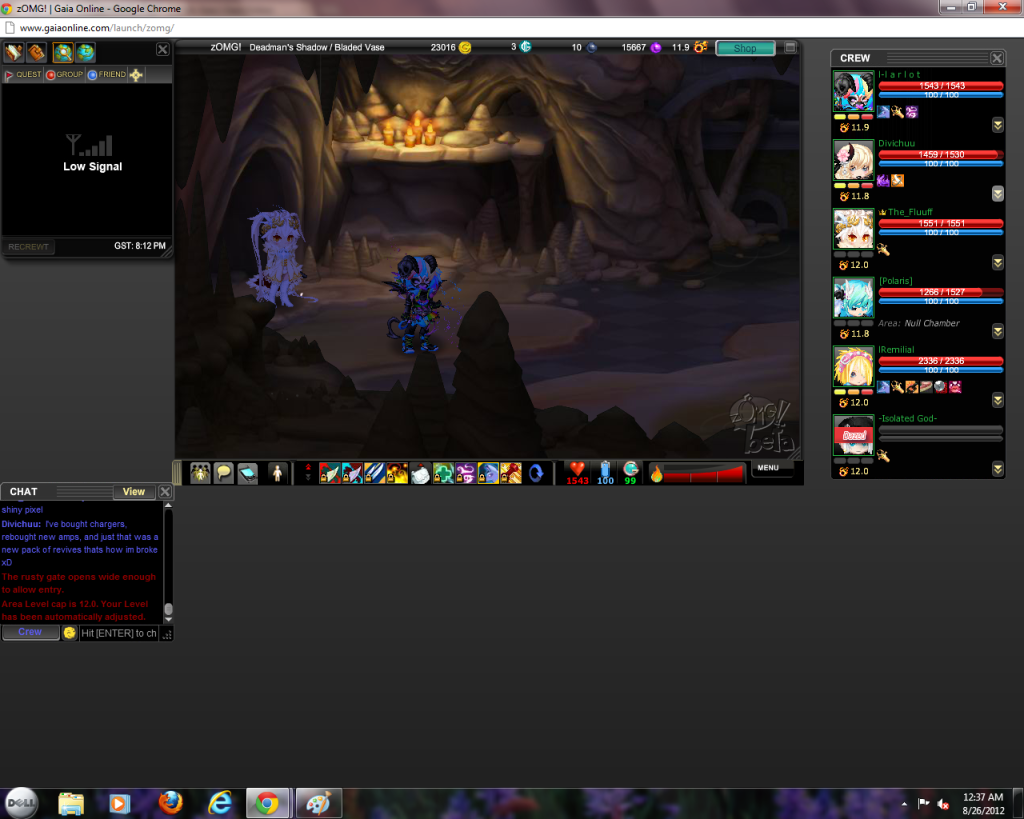The height and width of the screenshot is (819, 1024).
Task: Click the chat text input field
Action: tap(118, 633)
